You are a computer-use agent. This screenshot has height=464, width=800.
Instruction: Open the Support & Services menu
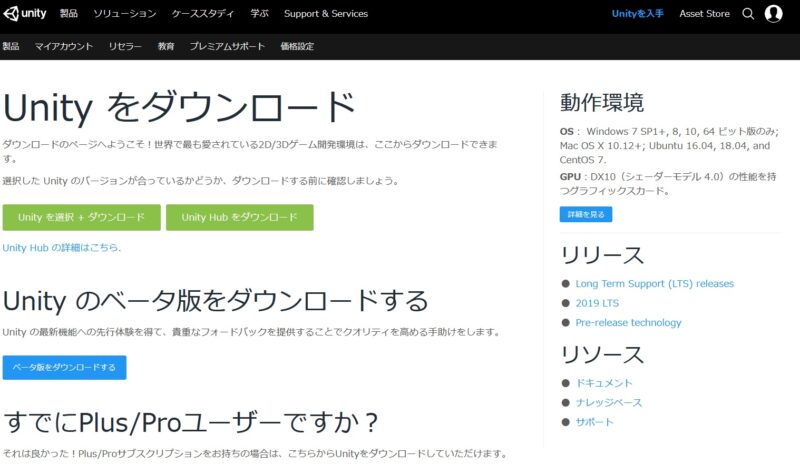point(326,14)
